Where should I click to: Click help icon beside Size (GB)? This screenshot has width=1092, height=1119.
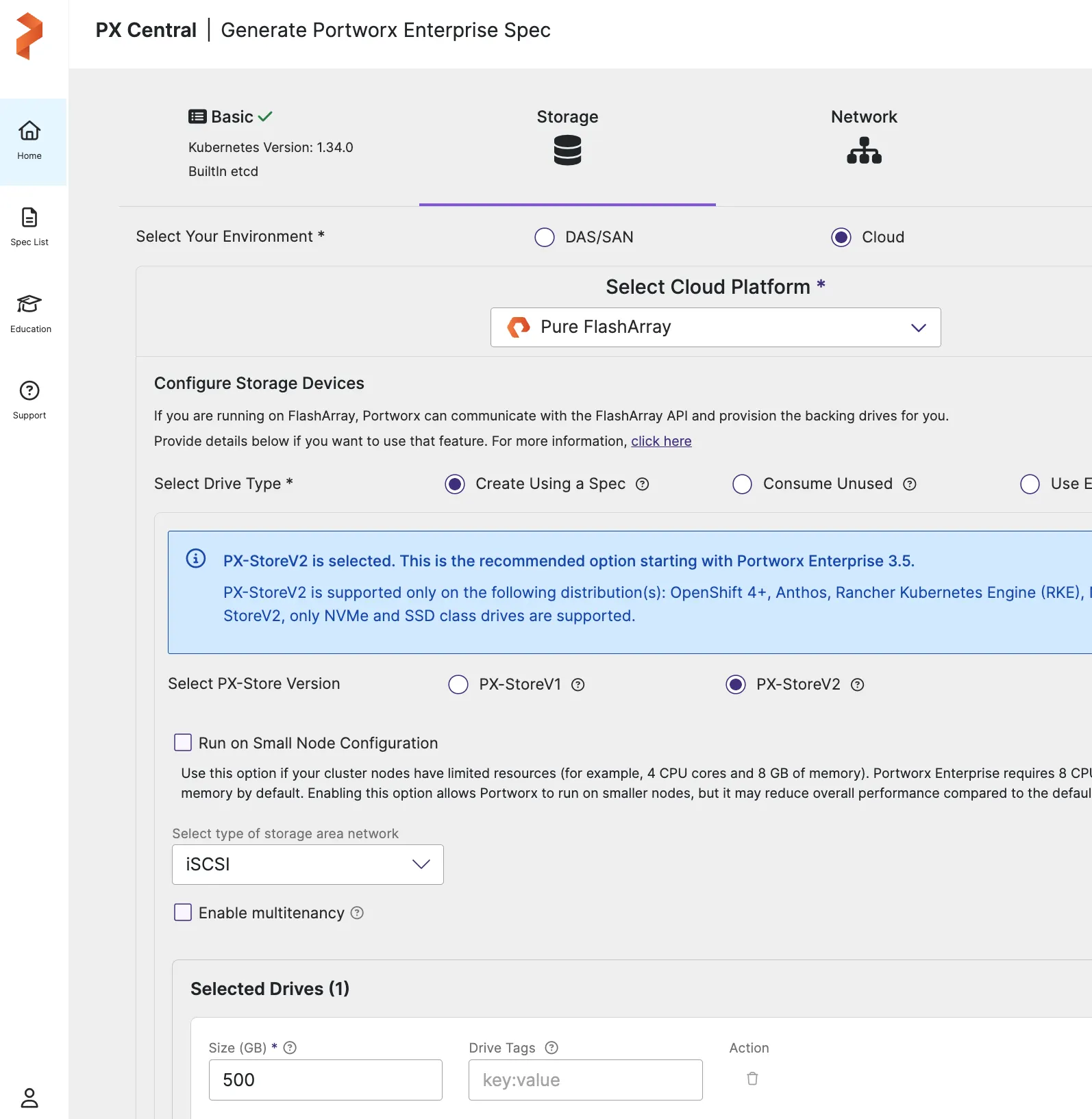point(290,1048)
